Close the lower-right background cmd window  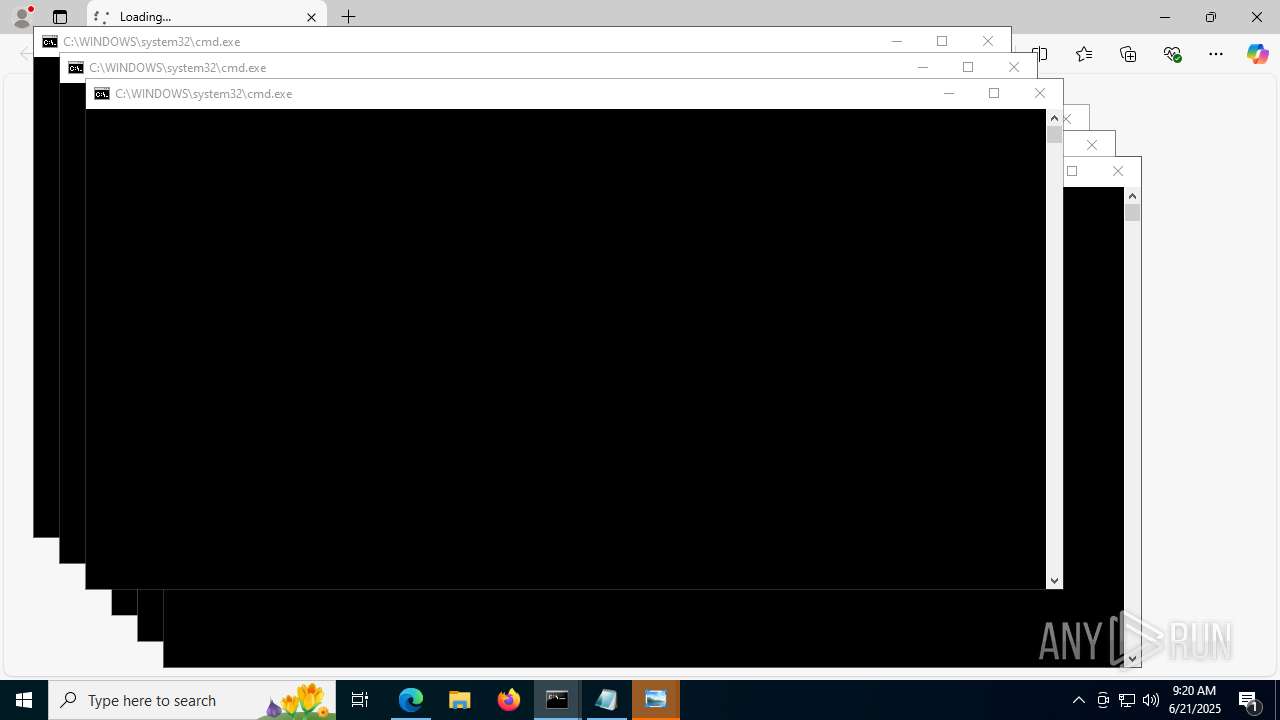coord(1118,171)
